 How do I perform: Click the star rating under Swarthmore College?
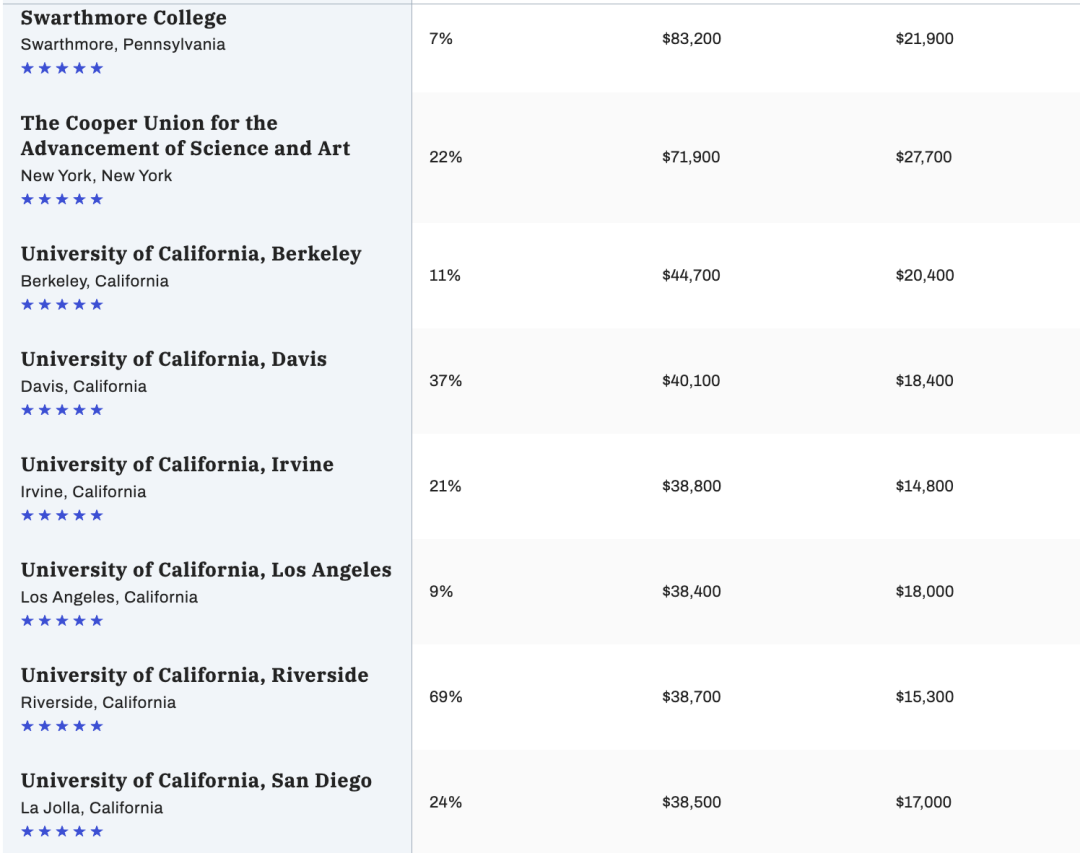pos(62,68)
